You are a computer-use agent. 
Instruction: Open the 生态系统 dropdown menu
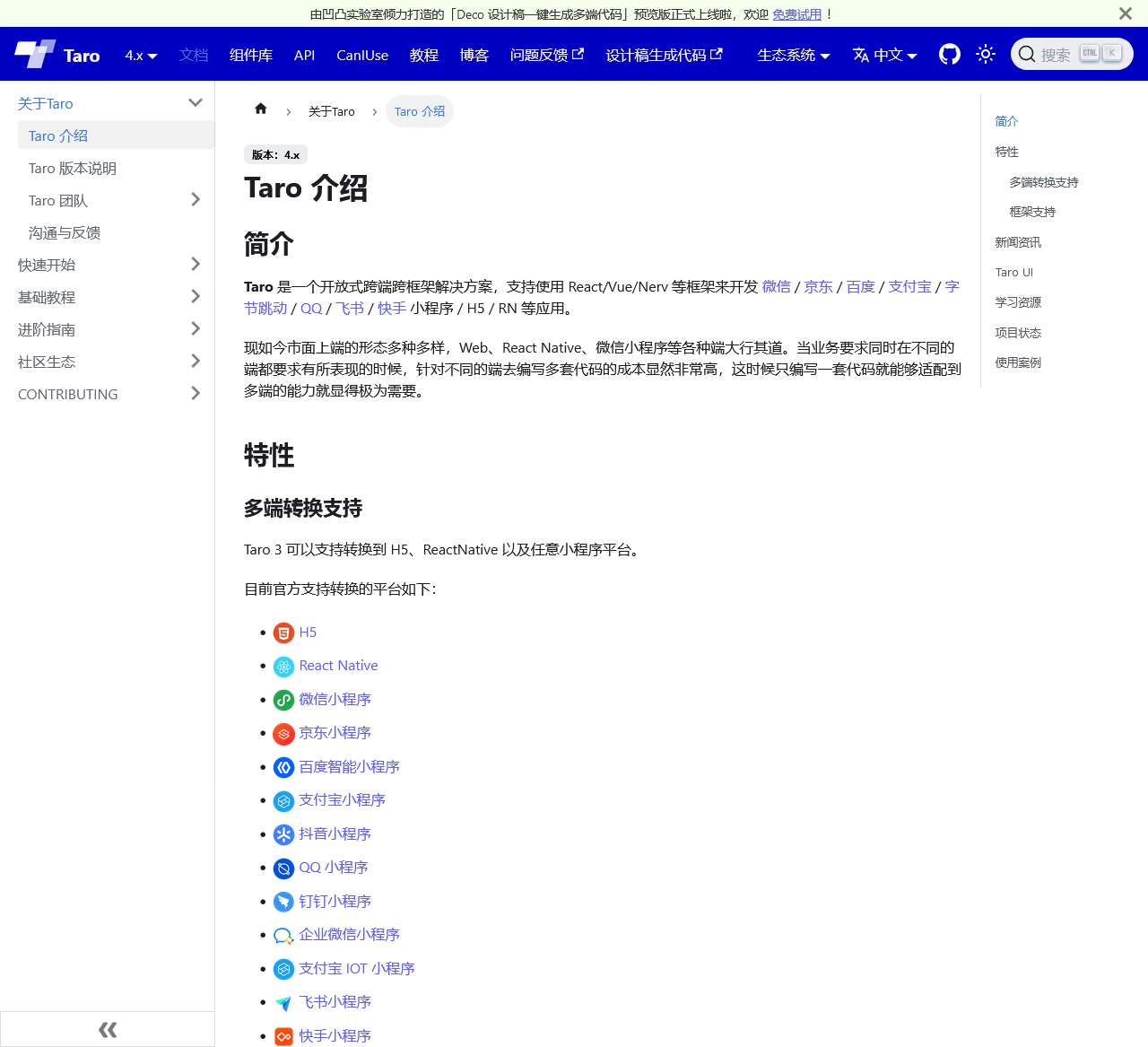tap(794, 55)
